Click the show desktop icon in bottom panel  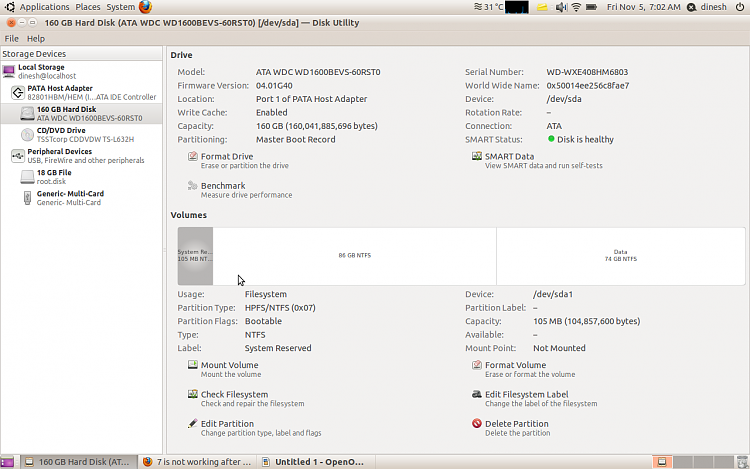[x=7, y=462]
